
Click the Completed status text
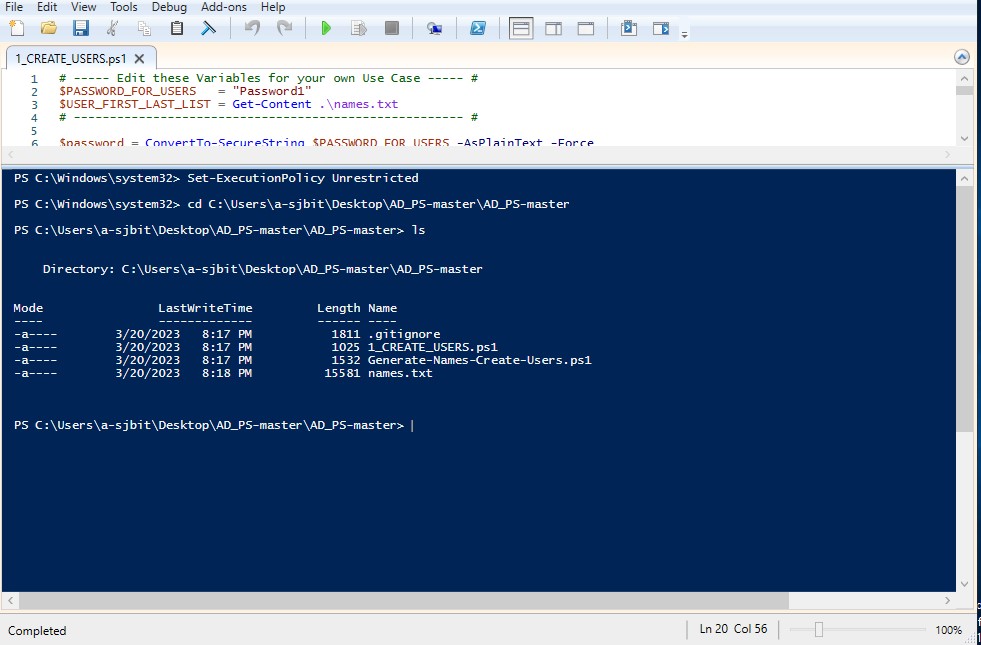(37, 631)
